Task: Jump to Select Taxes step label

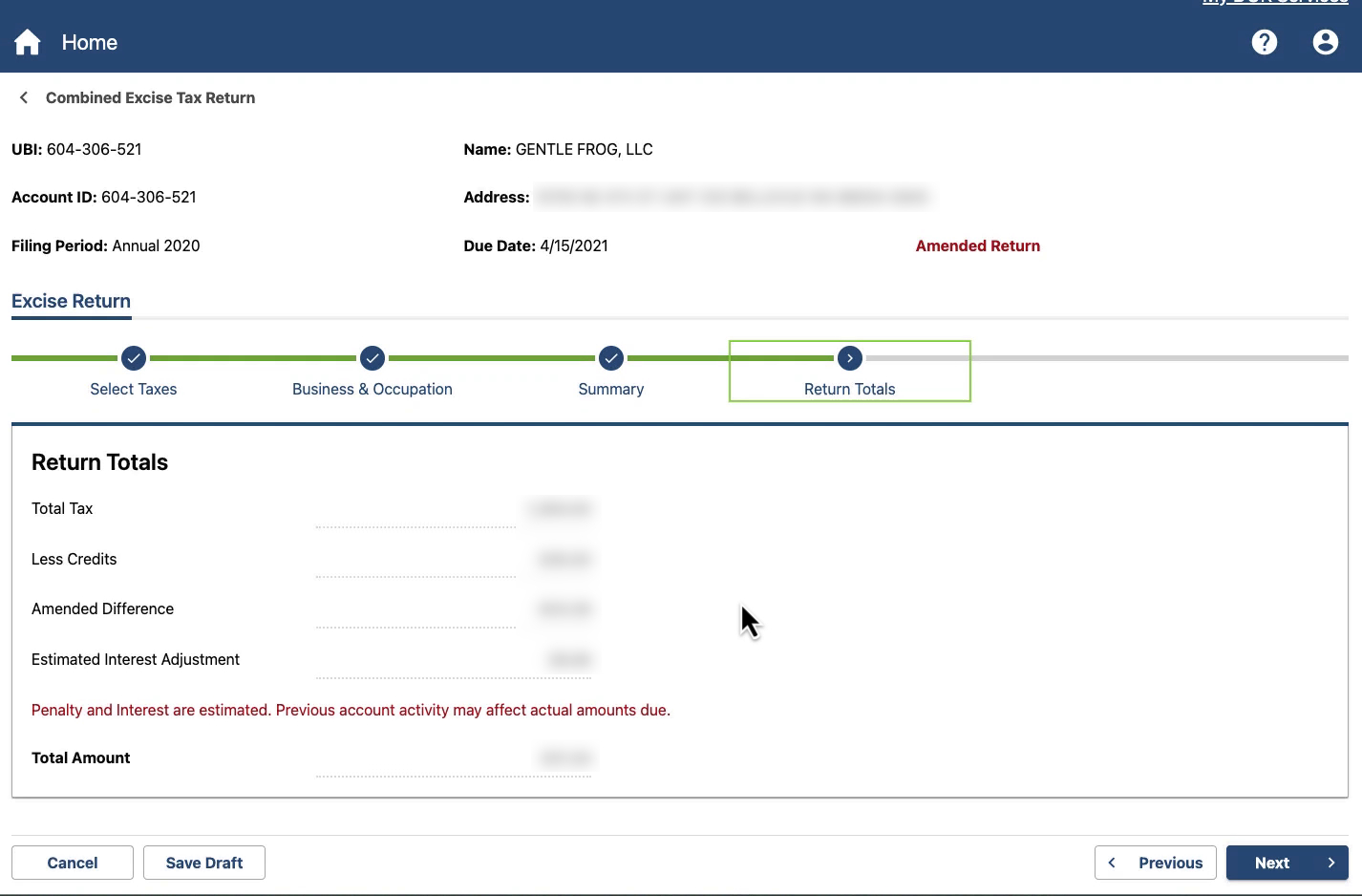Action: pyautogui.click(x=134, y=389)
